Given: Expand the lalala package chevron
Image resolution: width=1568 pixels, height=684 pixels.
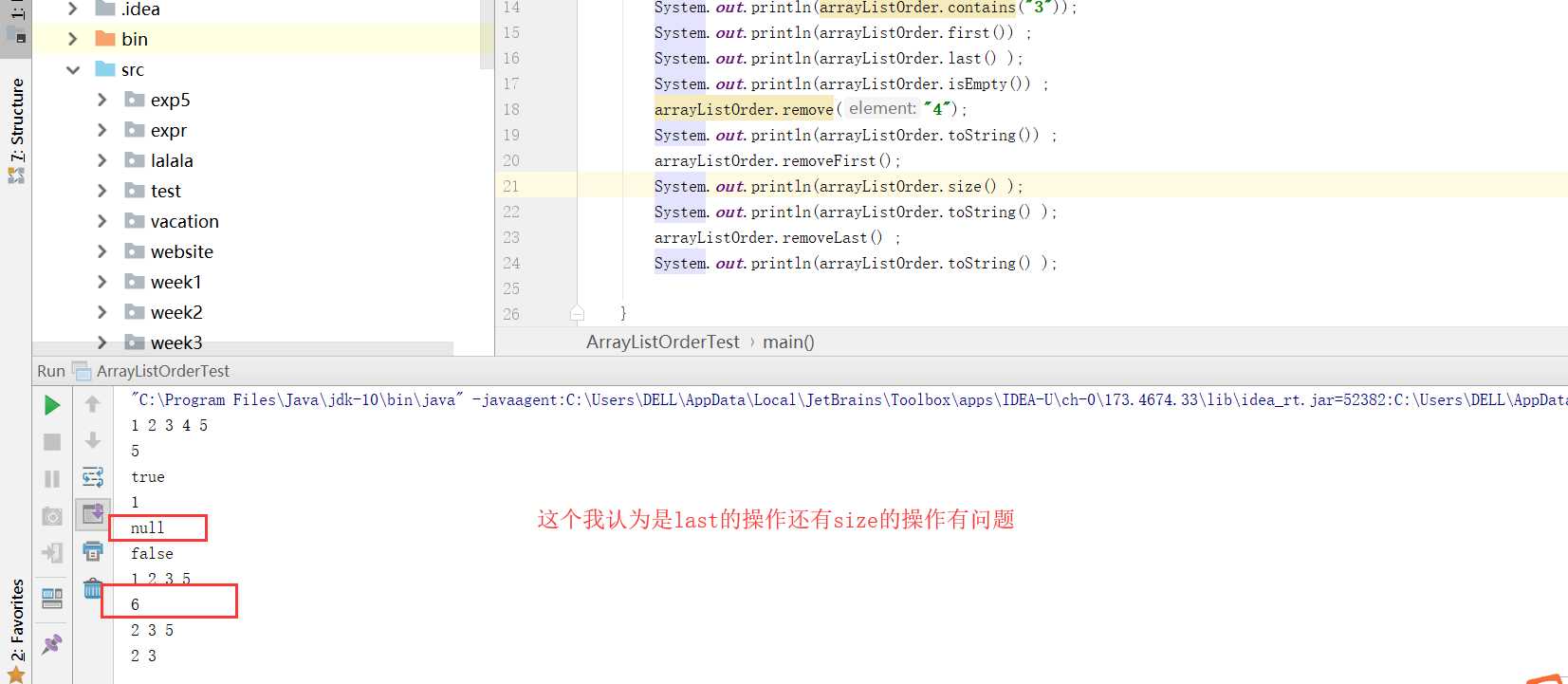Looking at the screenshot, I should pos(102,160).
